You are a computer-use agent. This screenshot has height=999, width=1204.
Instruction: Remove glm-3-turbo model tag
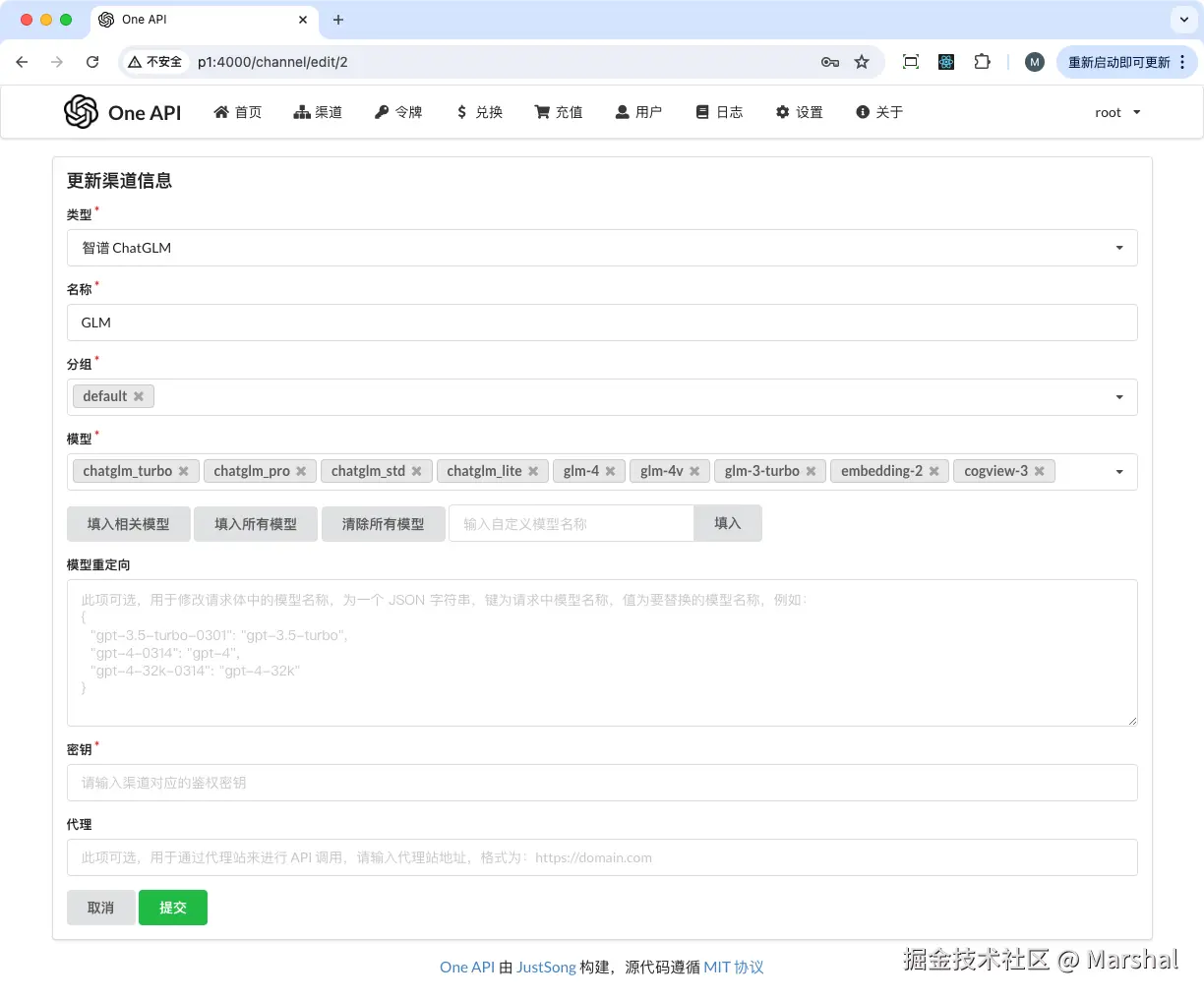(x=811, y=471)
